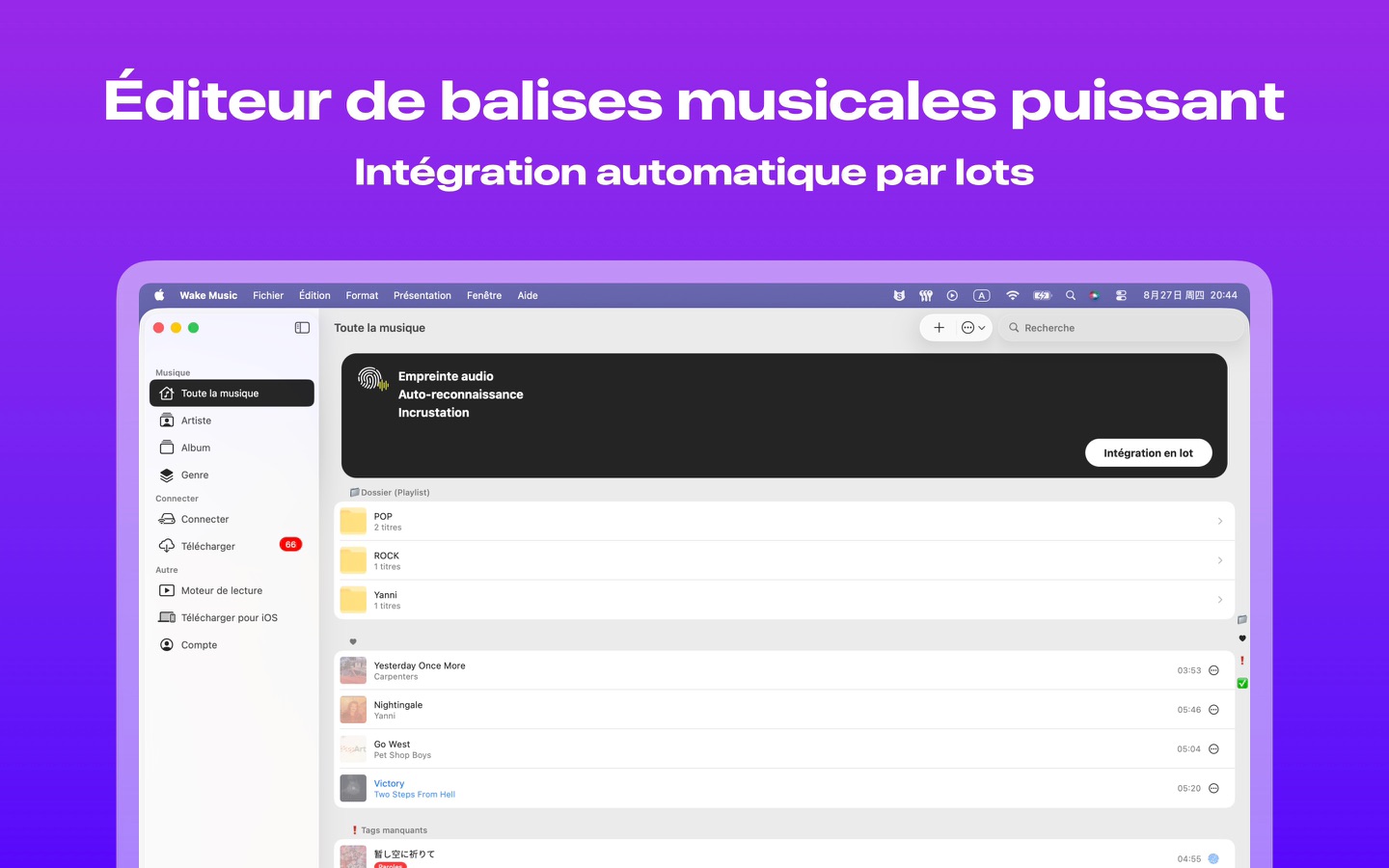Expand Yanni folder chevron

coord(1219,600)
